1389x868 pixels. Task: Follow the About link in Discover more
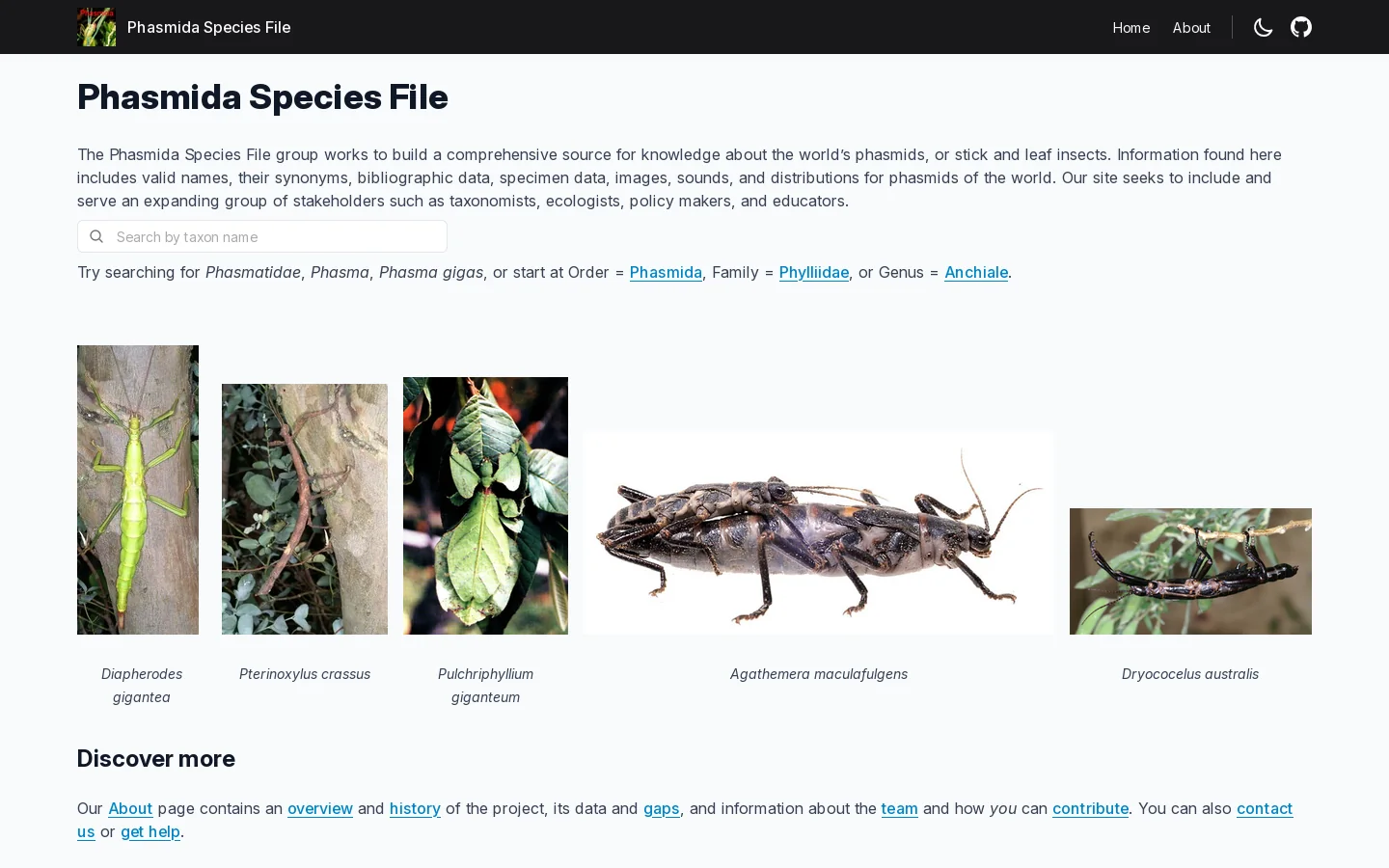pyautogui.click(x=130, y=808)
